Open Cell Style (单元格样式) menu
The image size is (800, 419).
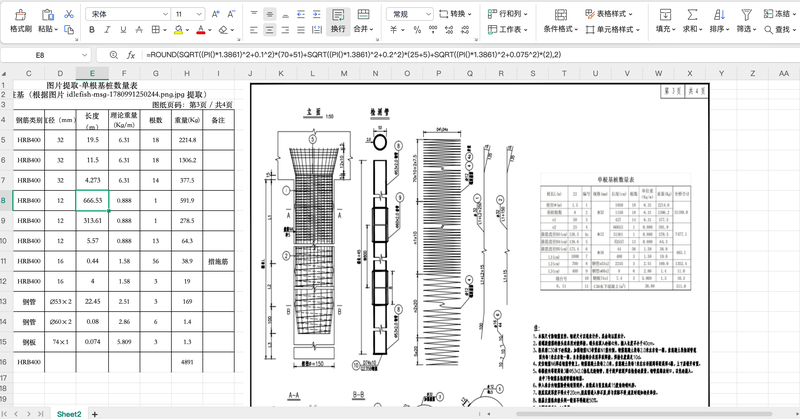coord(612,30)
